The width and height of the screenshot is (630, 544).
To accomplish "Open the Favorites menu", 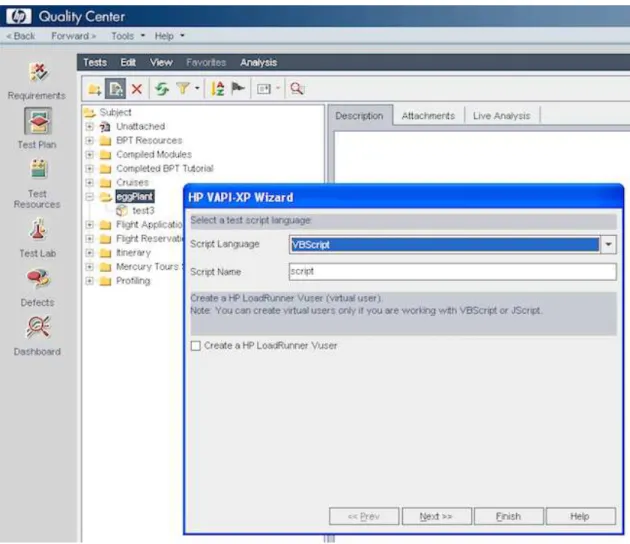I will click(206, 63).
